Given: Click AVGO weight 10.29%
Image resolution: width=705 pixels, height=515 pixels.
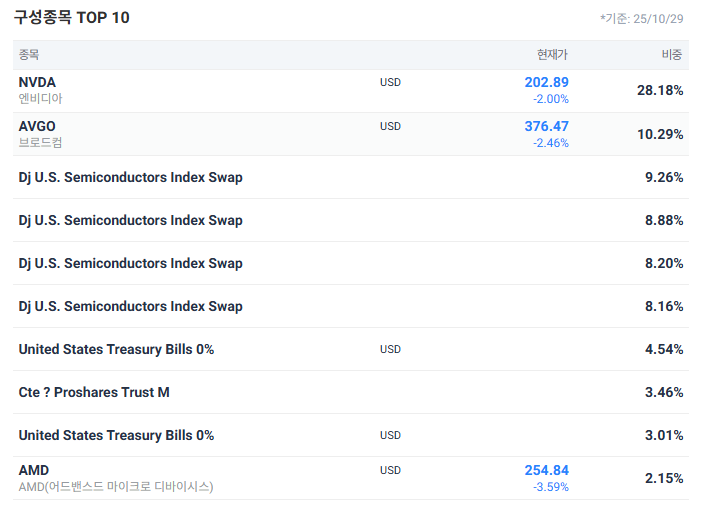Looking at the screenshot, I should click(660, 134).
